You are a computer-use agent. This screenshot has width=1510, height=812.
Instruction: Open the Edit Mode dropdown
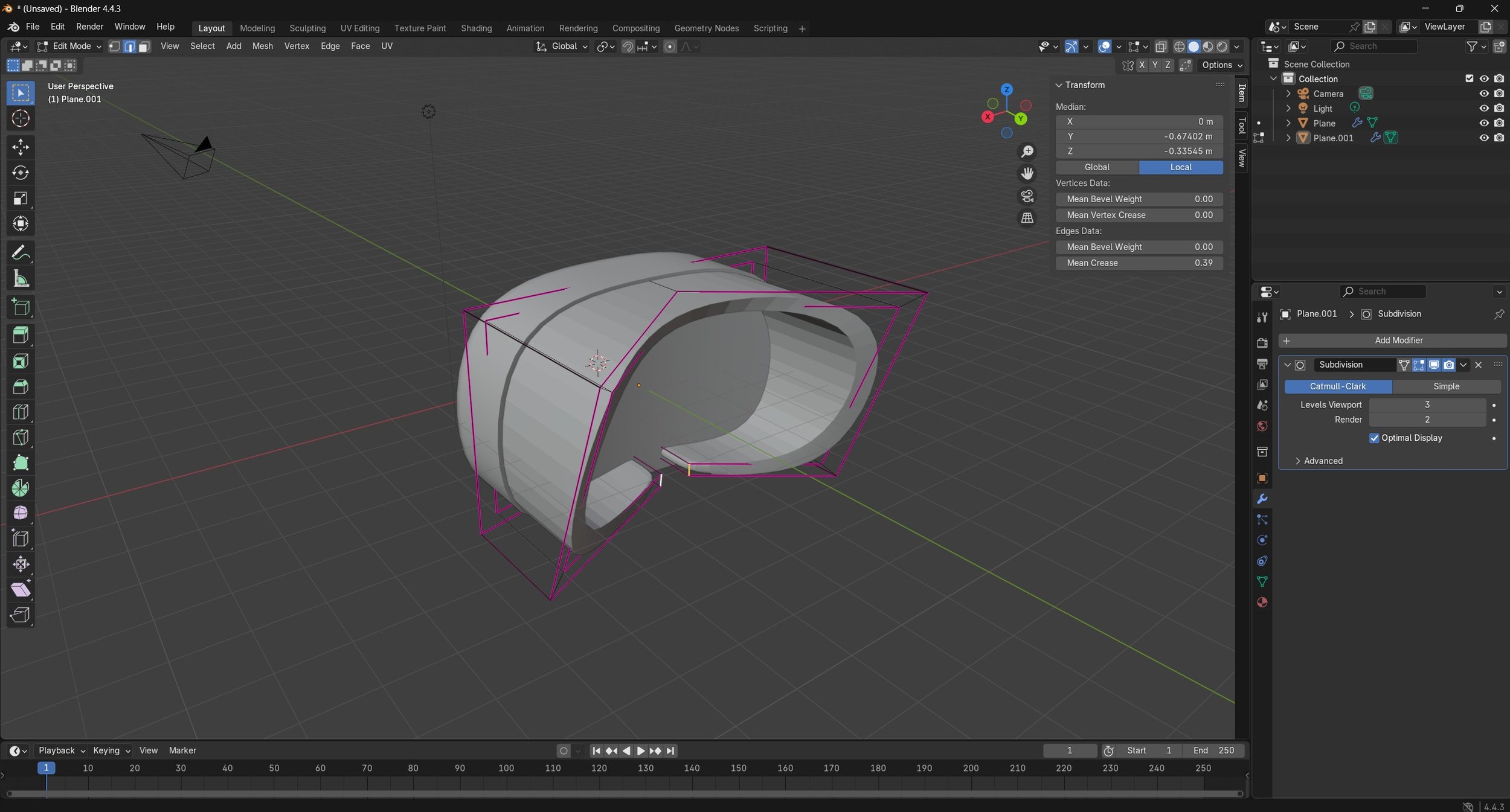(69, 46)
